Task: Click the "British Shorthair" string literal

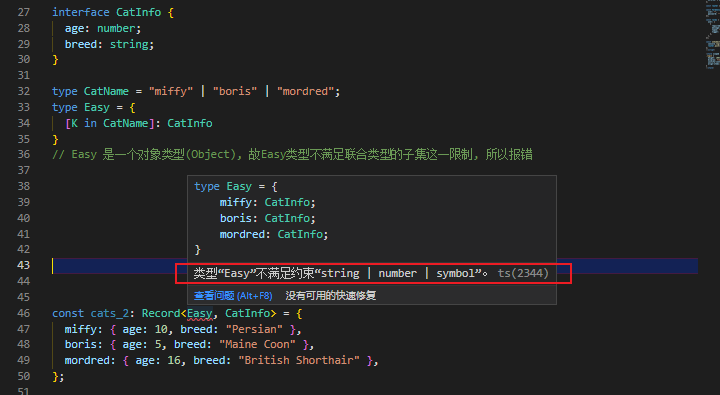Action: [299, 360]
